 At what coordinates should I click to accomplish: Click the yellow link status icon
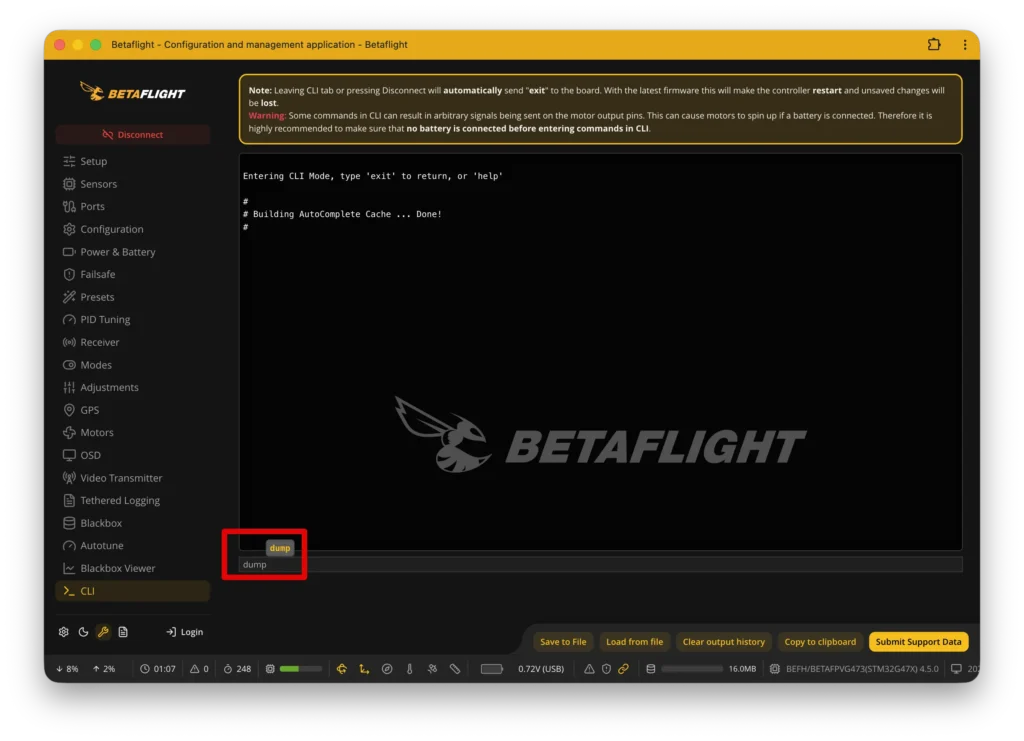pos(624,669)
